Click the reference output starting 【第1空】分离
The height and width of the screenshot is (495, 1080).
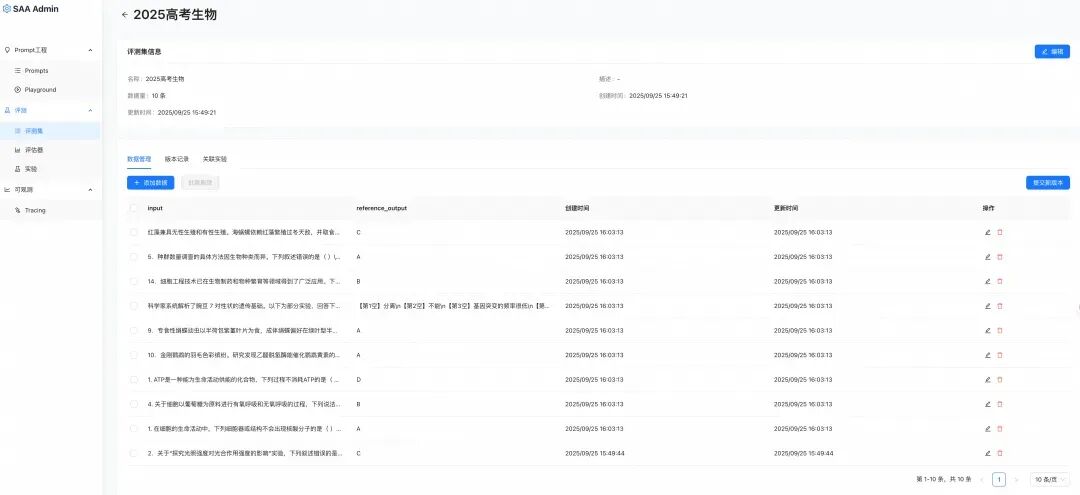(x=453, y=306)
